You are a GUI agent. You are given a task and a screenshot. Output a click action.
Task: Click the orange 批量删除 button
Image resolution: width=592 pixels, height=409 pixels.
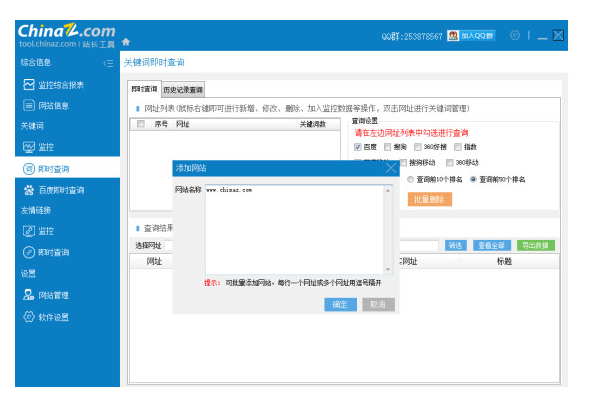coord(430,199)
